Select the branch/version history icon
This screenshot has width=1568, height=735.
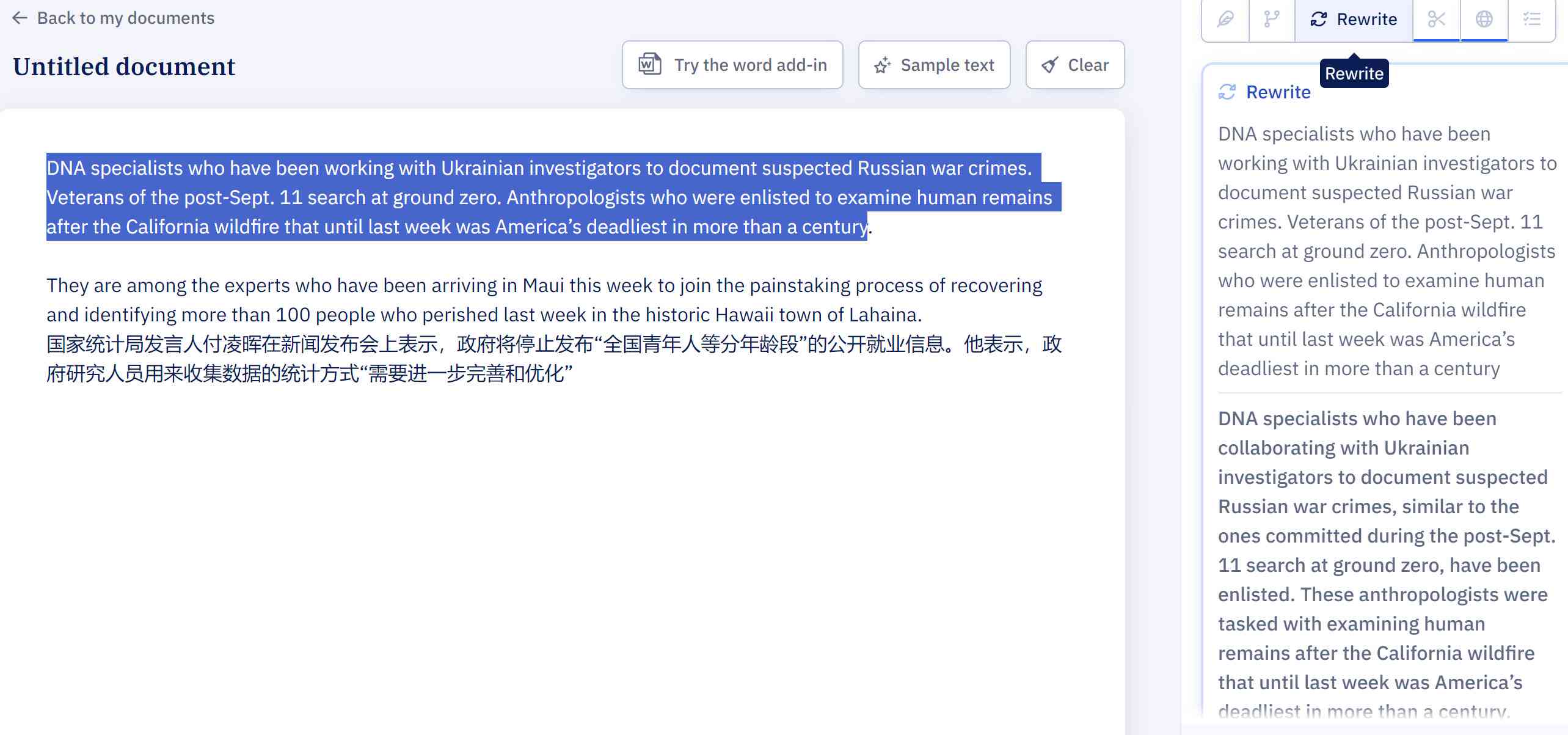[1272, 18]
